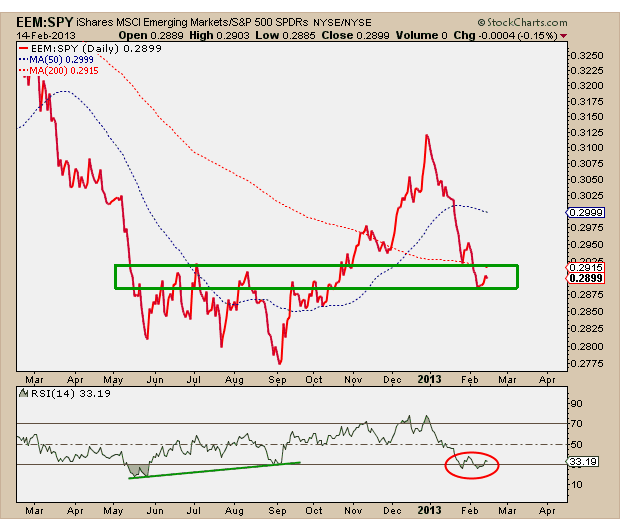Click the iShares MSCI Emerging Markets/S&P 500 SPDRs name

click(x=192, y=22)
